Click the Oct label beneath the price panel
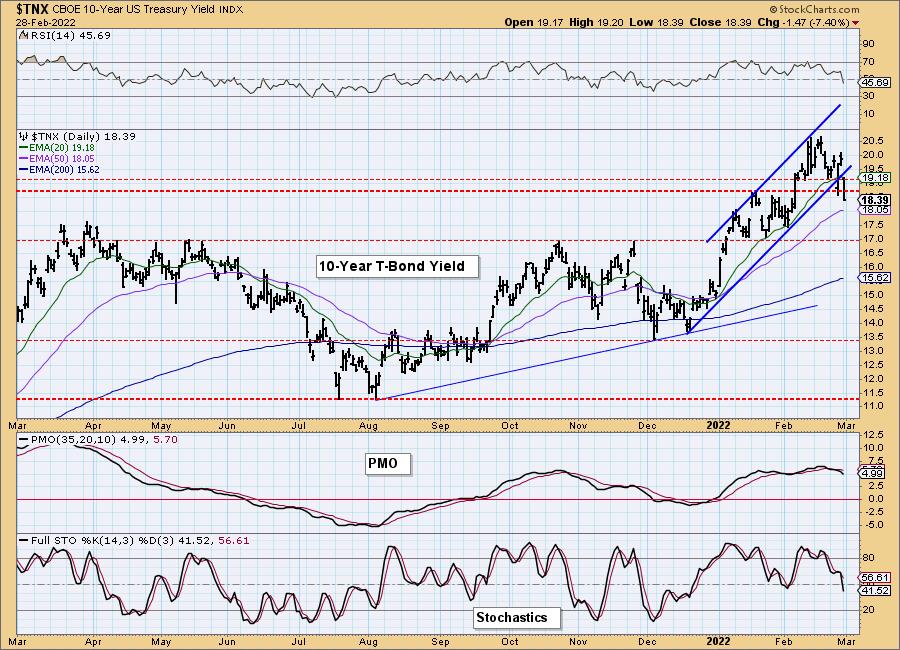This screenshot has height=650, width=900. click(x=510, y=425)
